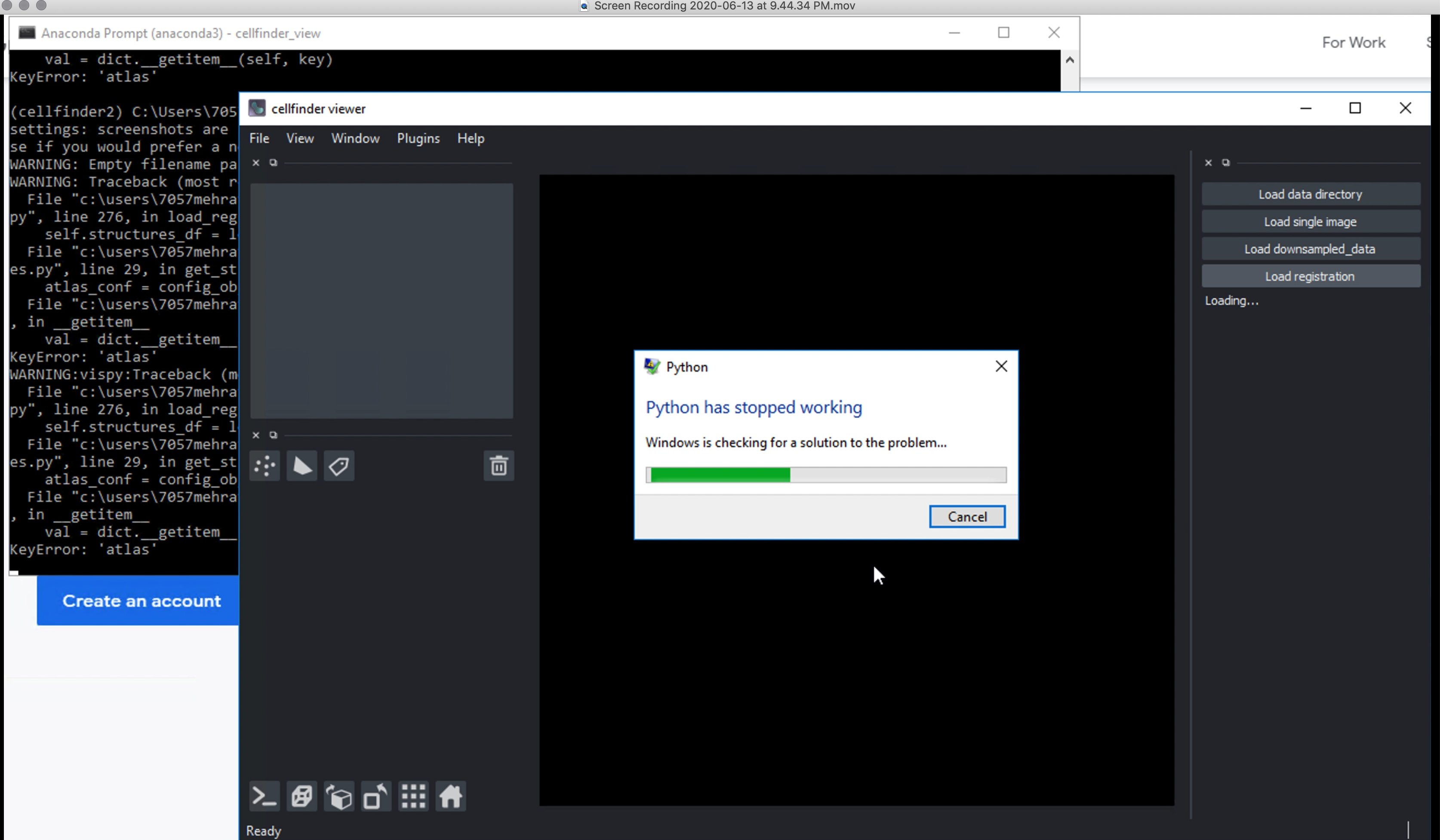Click the transpose dimensions icon
The width and height of the screenshot is (1440, 840).
376,796
